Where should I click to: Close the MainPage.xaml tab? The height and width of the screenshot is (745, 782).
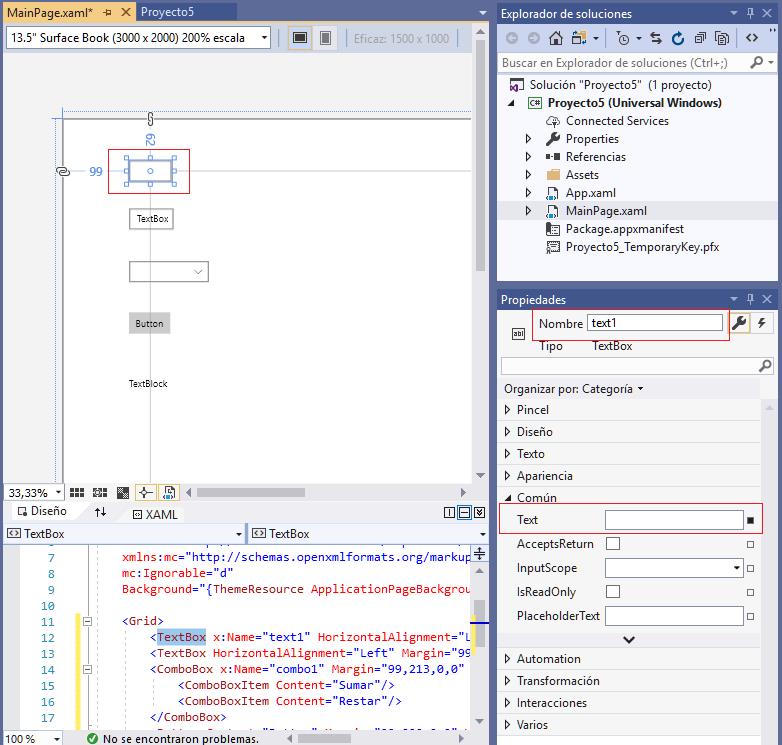[126, 12]
